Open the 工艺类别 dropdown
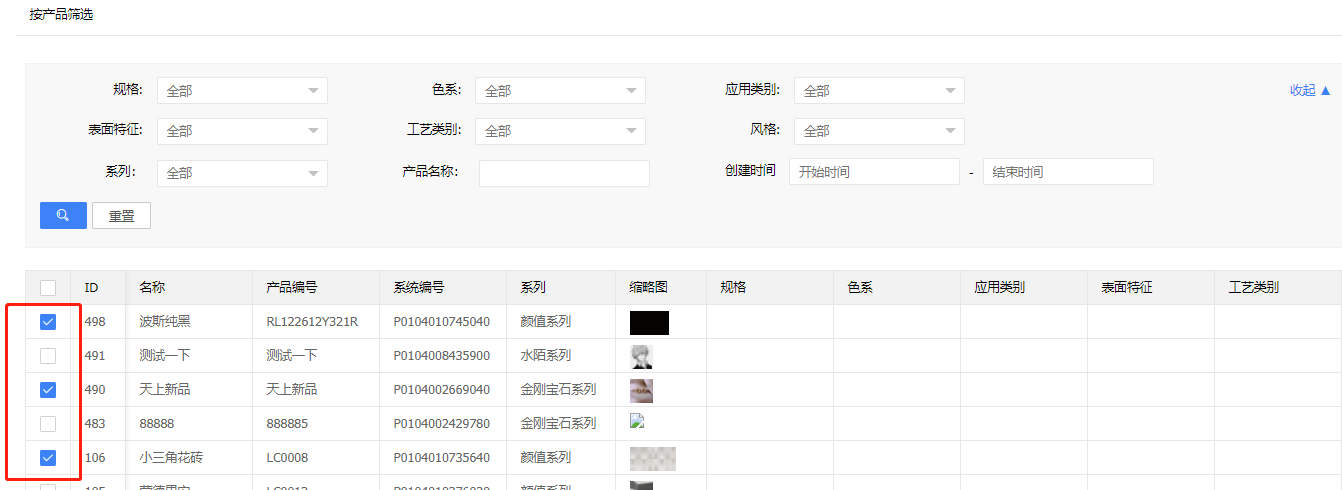This screenshot has width=1342, height=490. (x=560, y=131)
